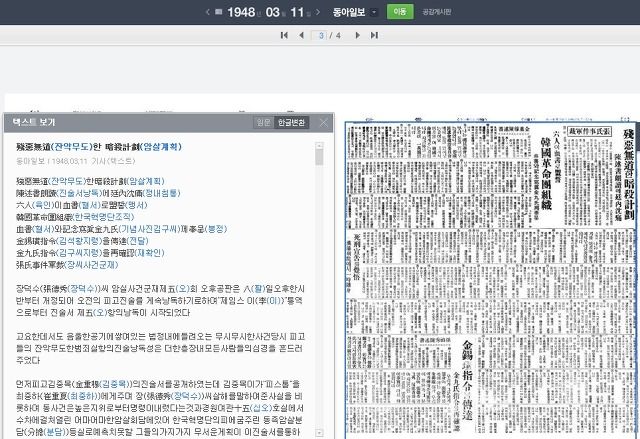Click the paragraph starting 고요한데서도
This screenshot has width=640, height=439.
pos(160,348)
